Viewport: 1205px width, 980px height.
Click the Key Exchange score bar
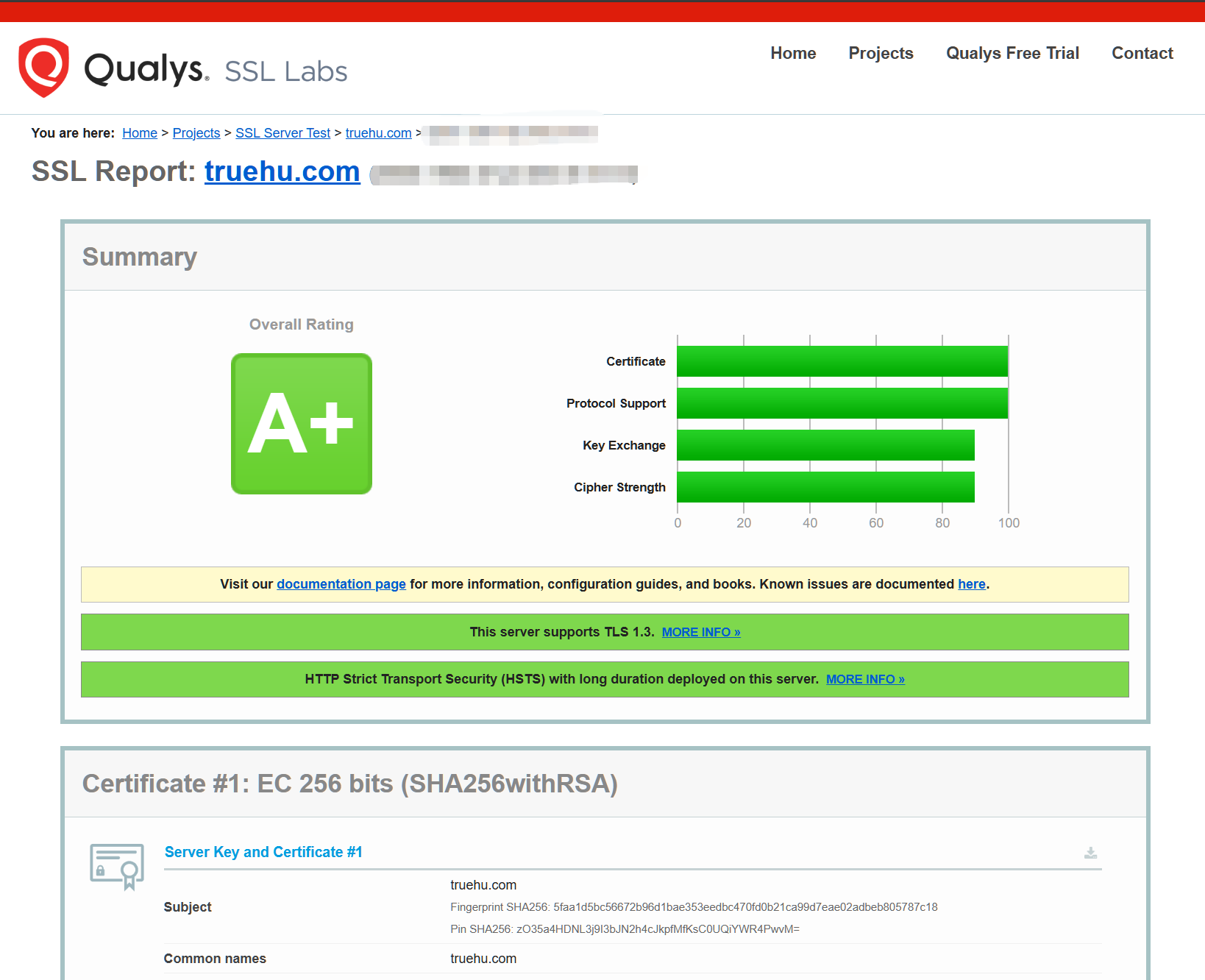(x=825, y=445)
